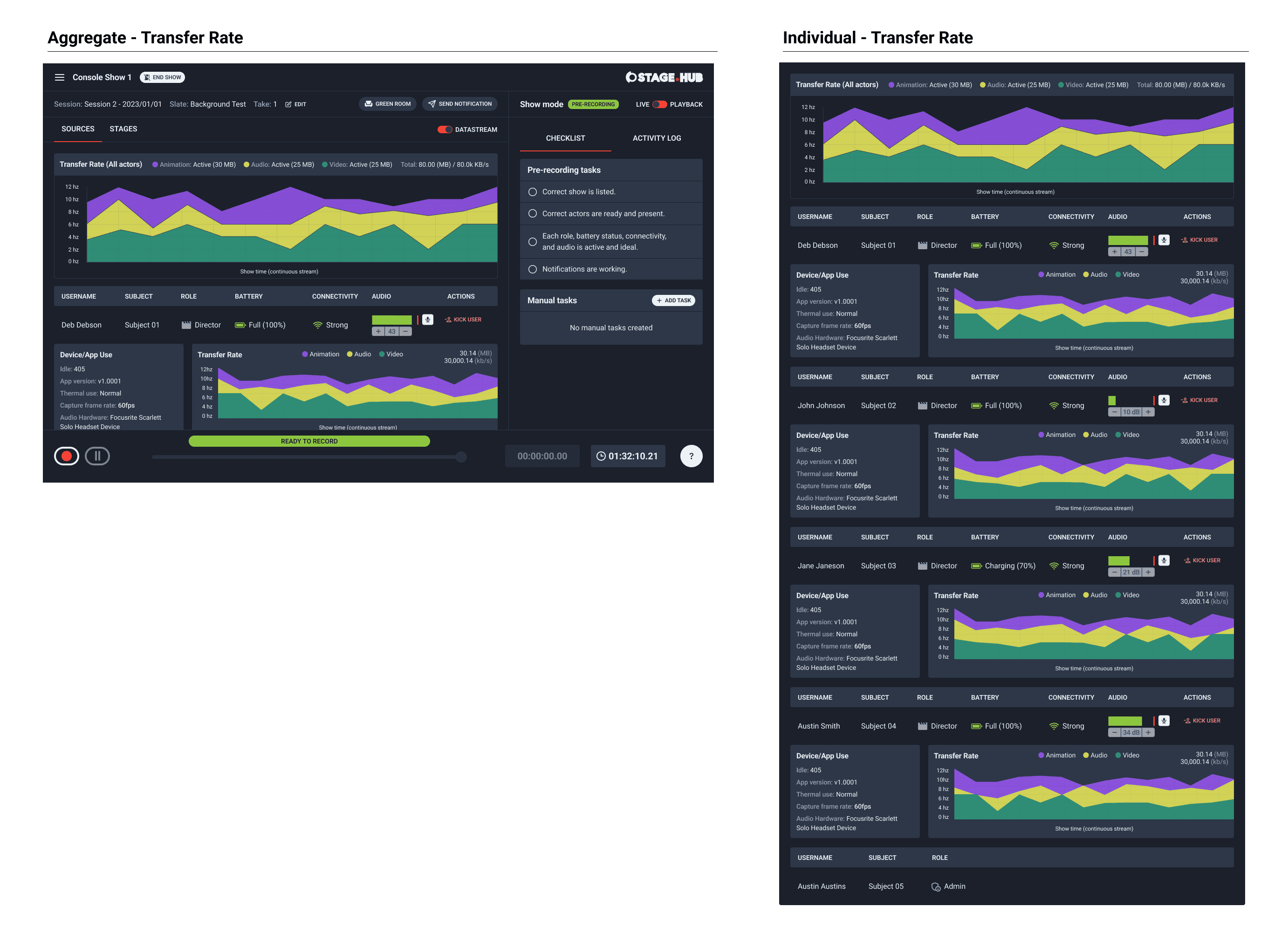The image size is (1288, 934).
Task: Switch to the STAGES tab
Action: click(123, 129)
